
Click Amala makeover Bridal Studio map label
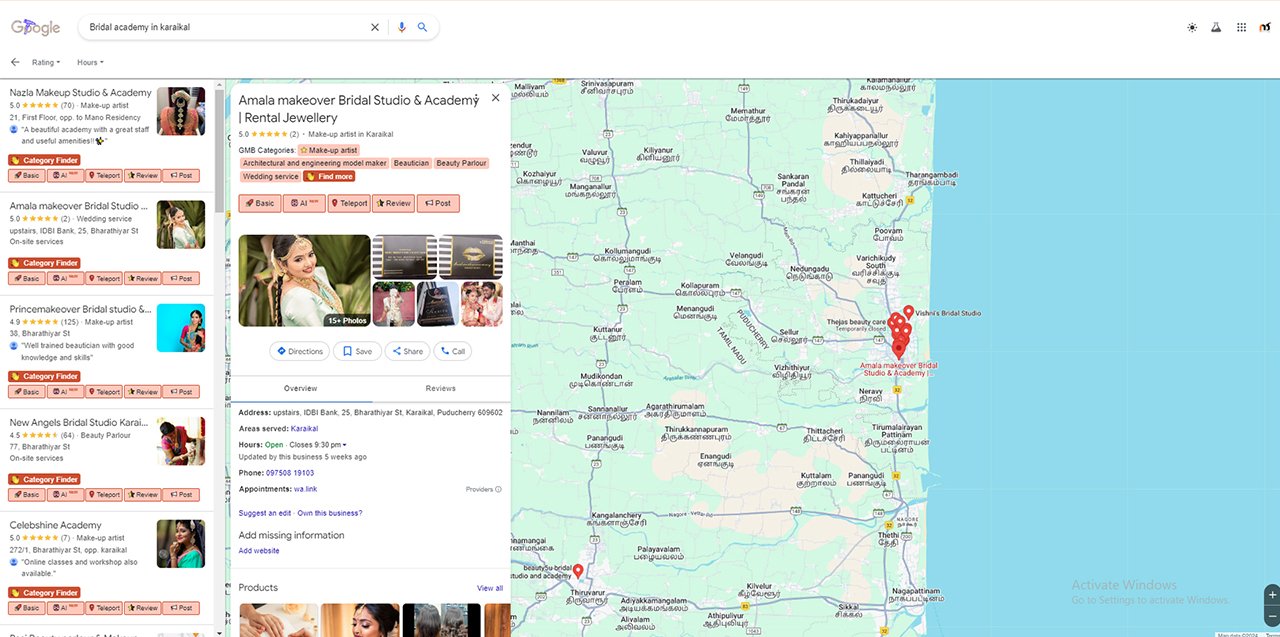coord(899,369)
